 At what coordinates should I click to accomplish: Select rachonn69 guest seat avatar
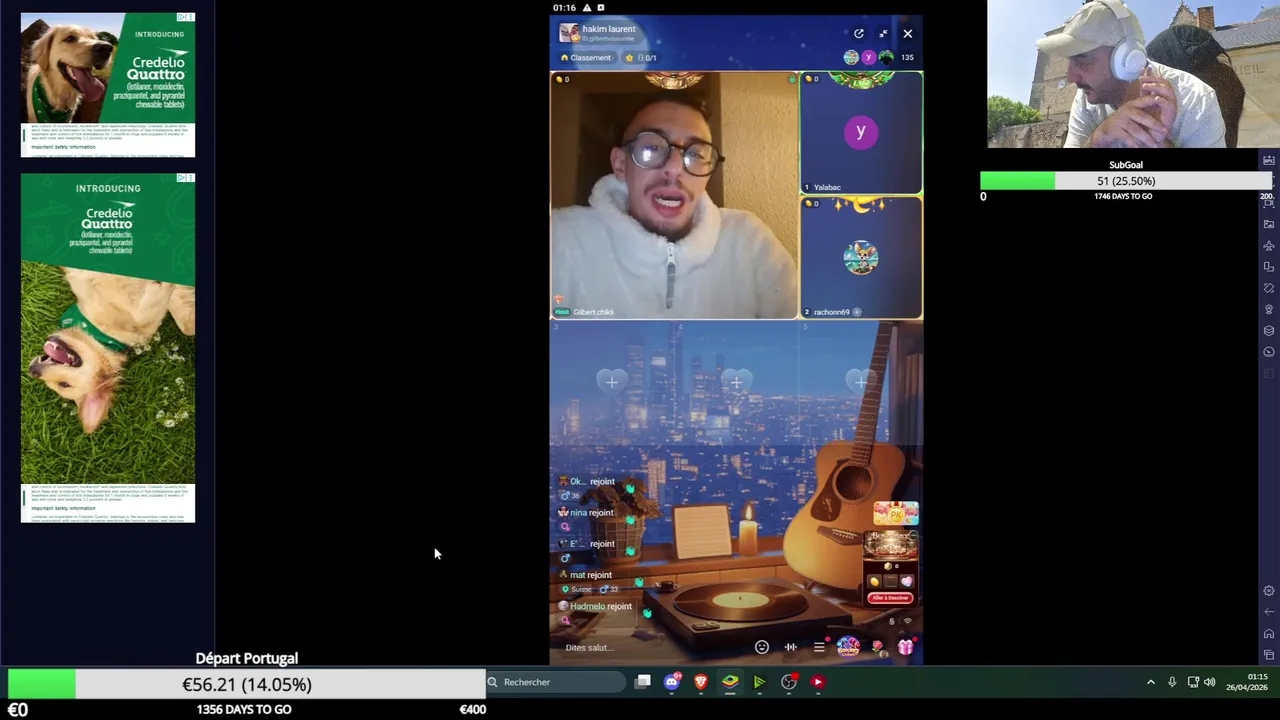point(861,258)
